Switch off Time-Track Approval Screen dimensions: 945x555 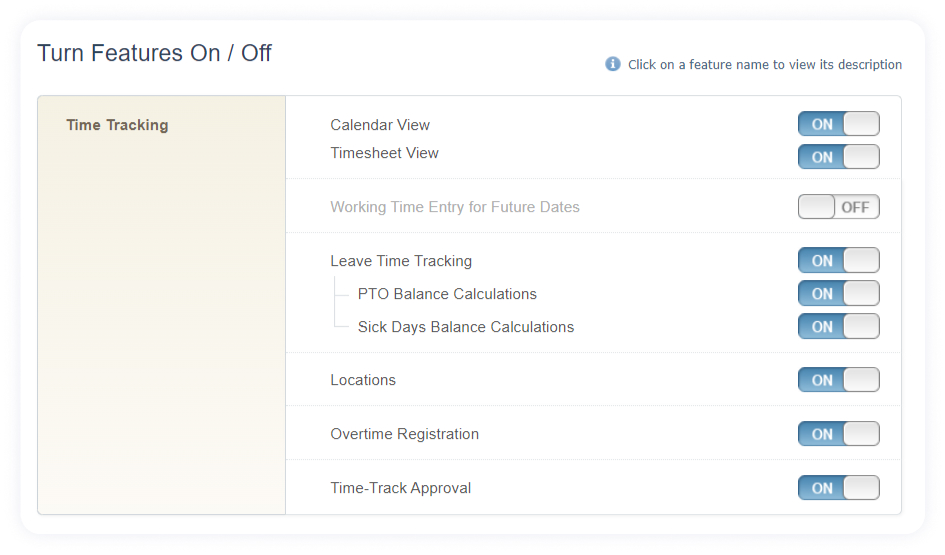click(x=838, y=488)
